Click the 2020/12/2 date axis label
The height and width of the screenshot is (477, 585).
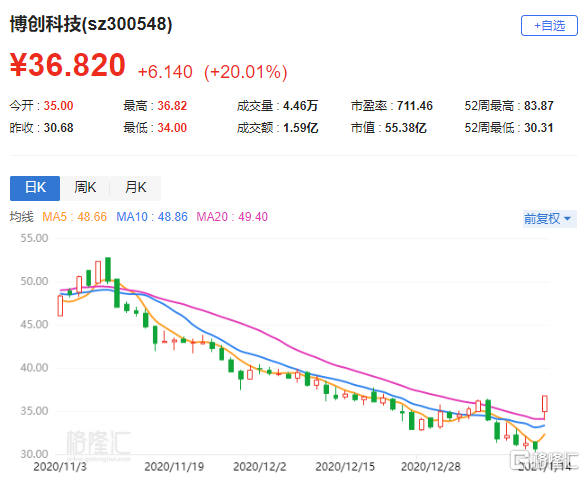coord(260,467)
